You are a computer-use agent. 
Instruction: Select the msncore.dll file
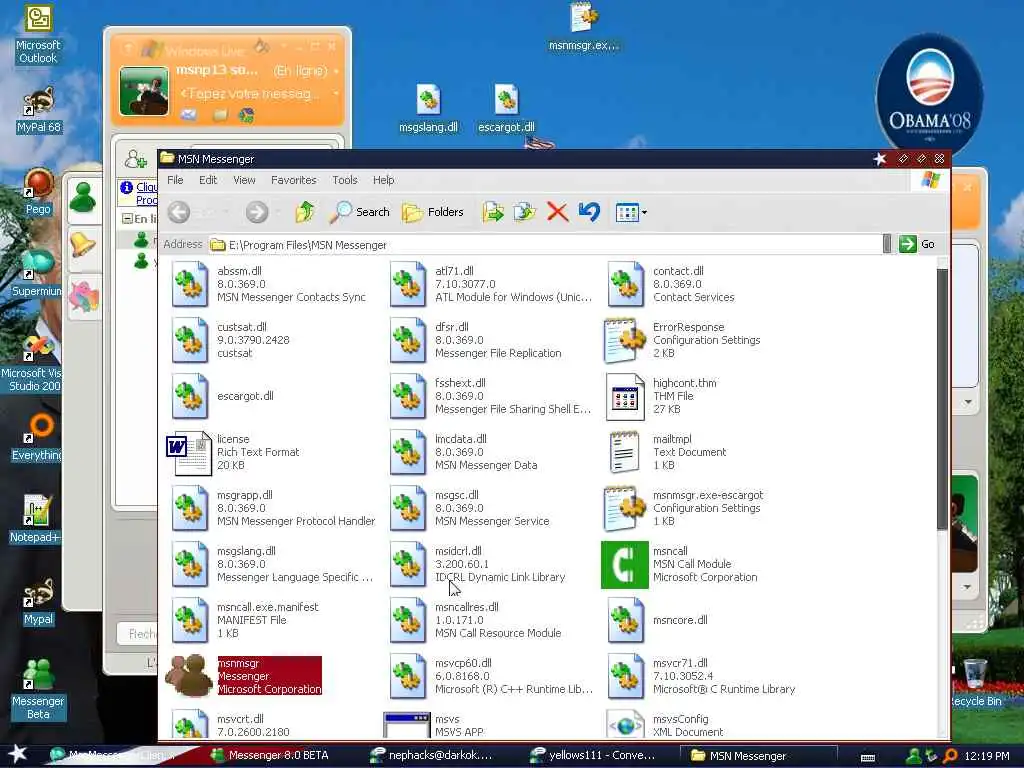point(658,620)
